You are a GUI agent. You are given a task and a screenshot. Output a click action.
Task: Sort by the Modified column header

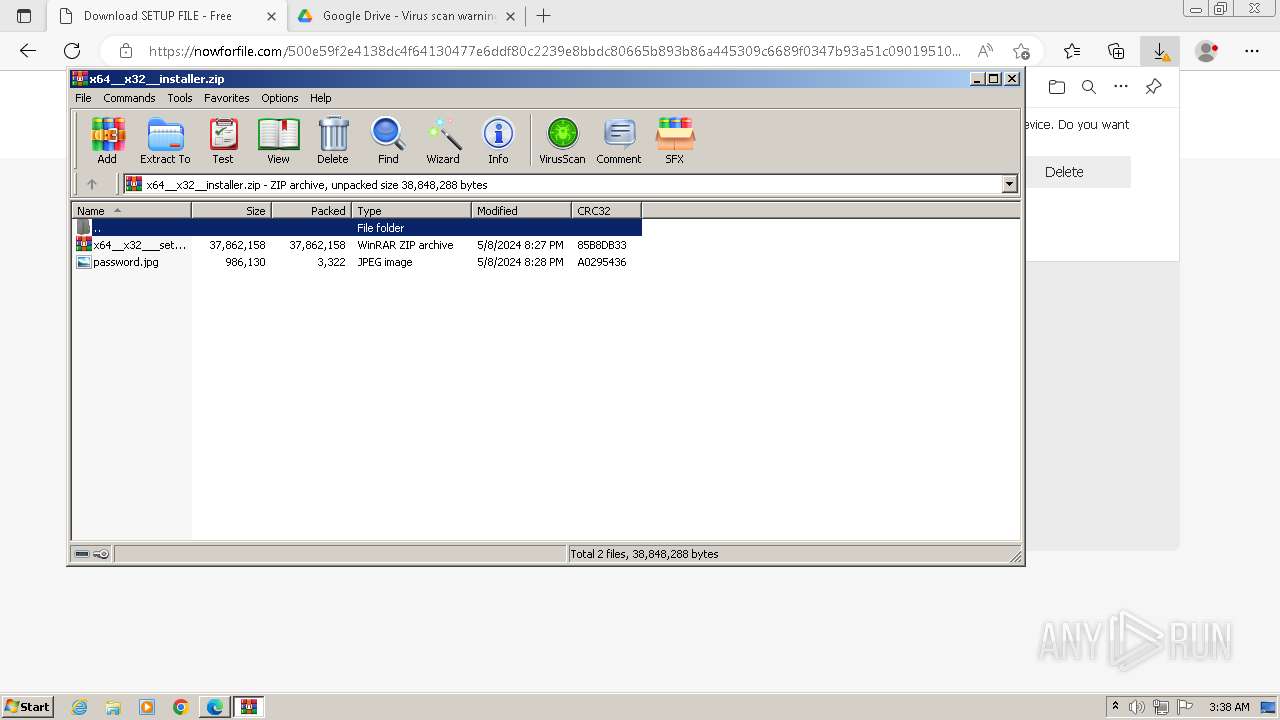[x=521, y=210]
